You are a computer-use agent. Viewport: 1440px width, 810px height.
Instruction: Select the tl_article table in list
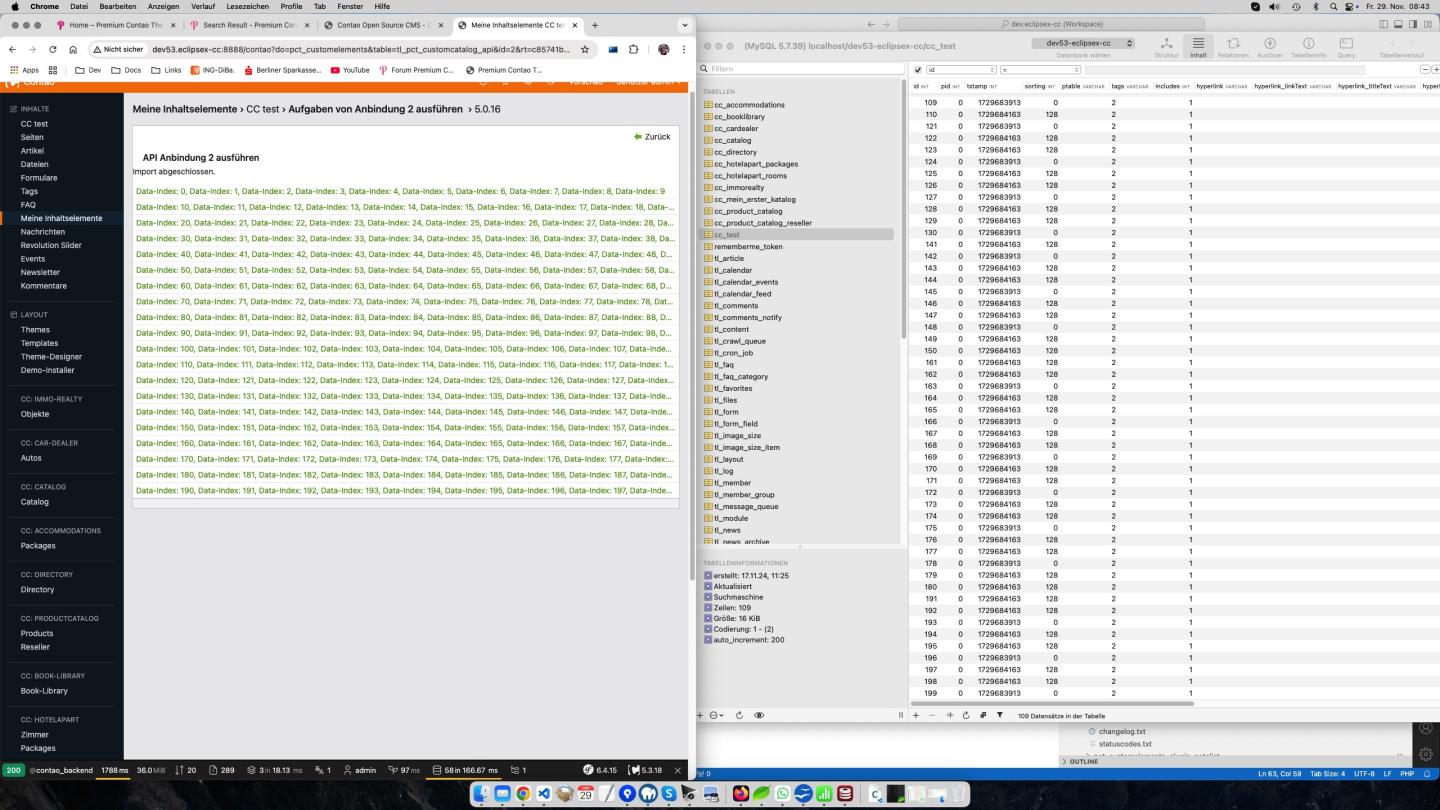click(x=728, y=258)
